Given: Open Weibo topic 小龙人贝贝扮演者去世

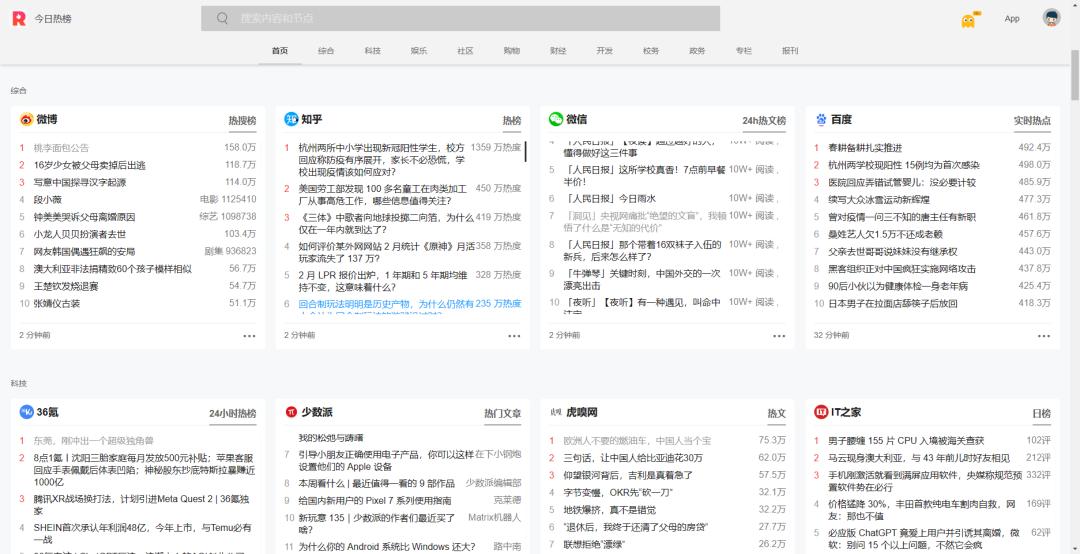Looking at the screenshot, I should point(80,234).
